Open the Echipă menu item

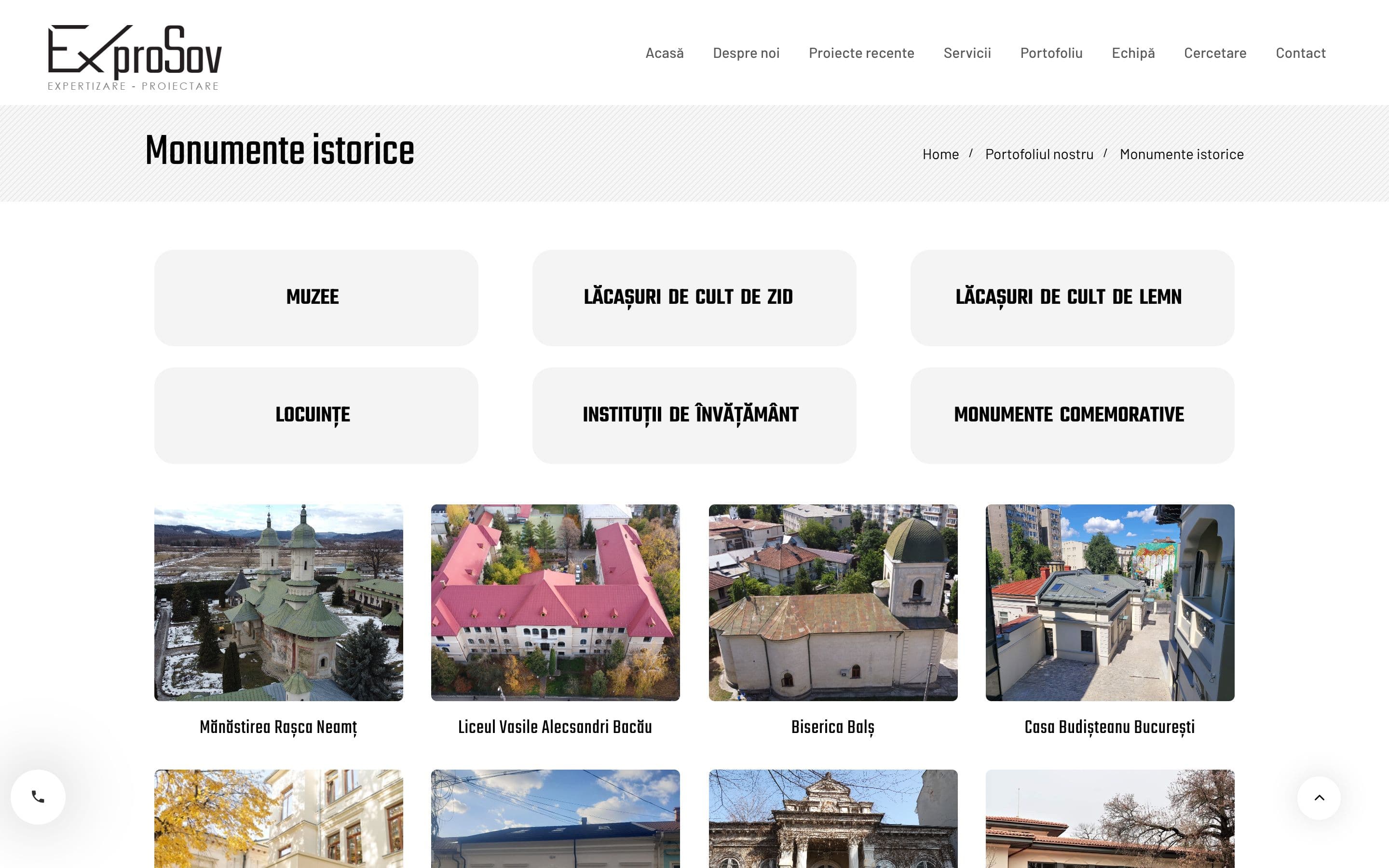coord(1133,53)
